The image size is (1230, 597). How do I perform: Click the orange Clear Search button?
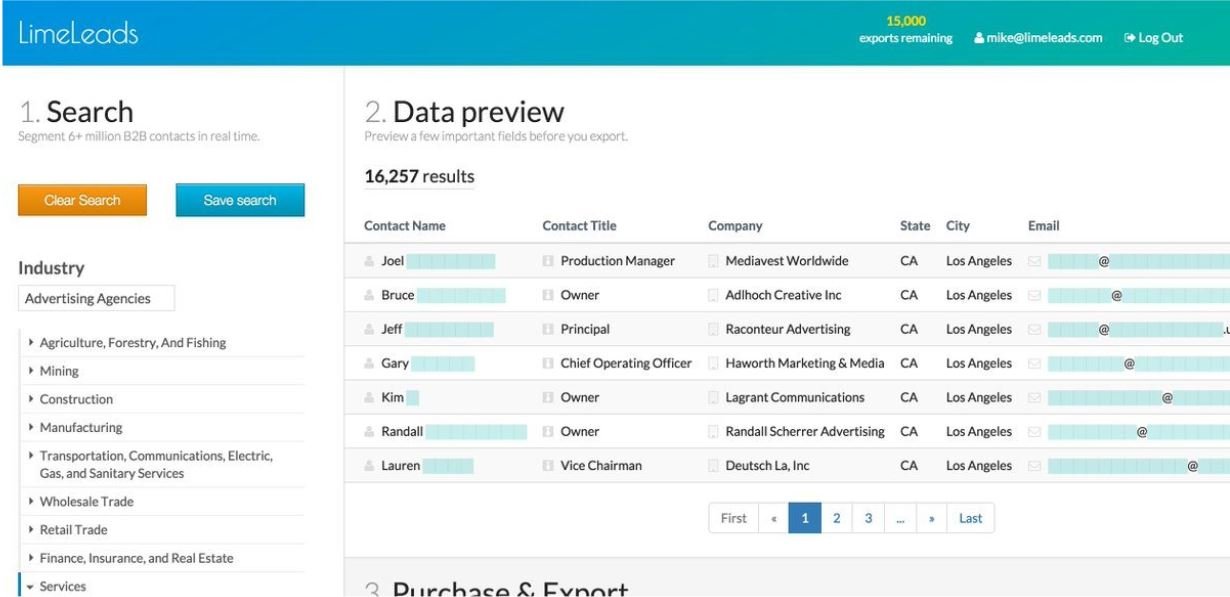pos(82,200)
